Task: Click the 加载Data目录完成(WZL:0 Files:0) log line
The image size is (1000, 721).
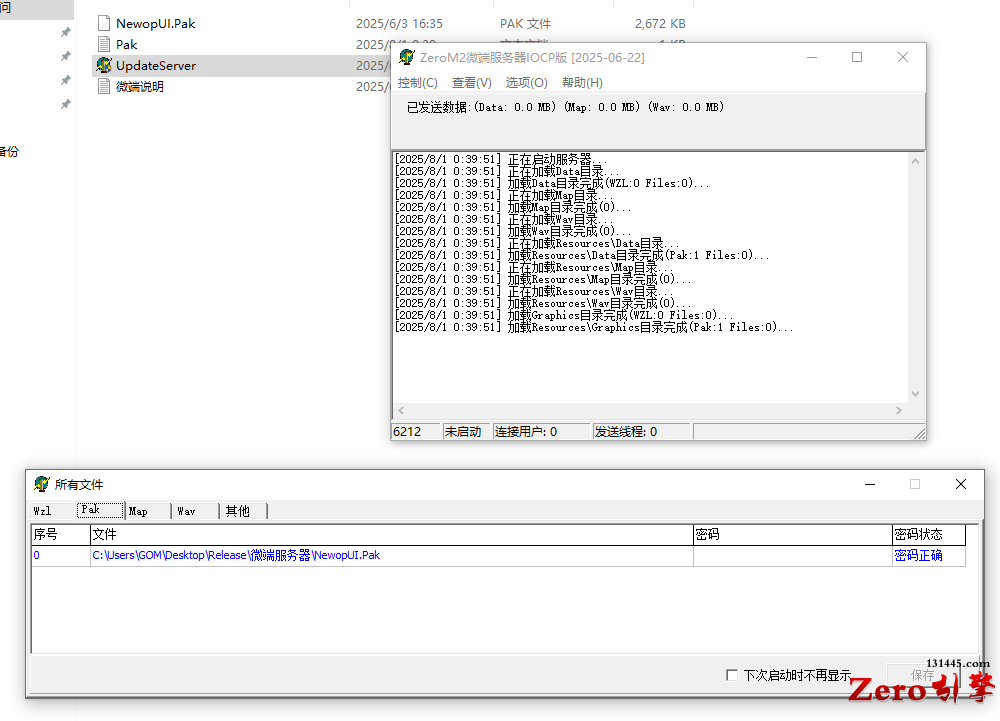Action: [552, 184]
